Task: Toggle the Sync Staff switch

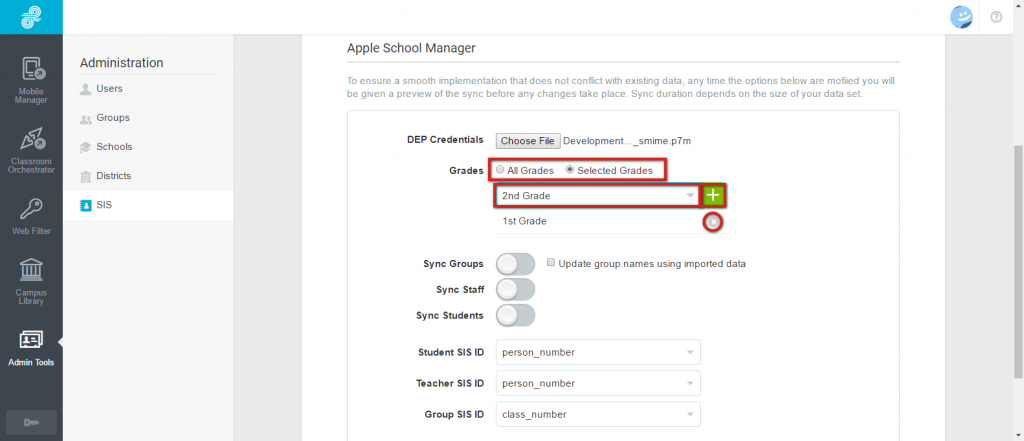Action: point(515,289)
